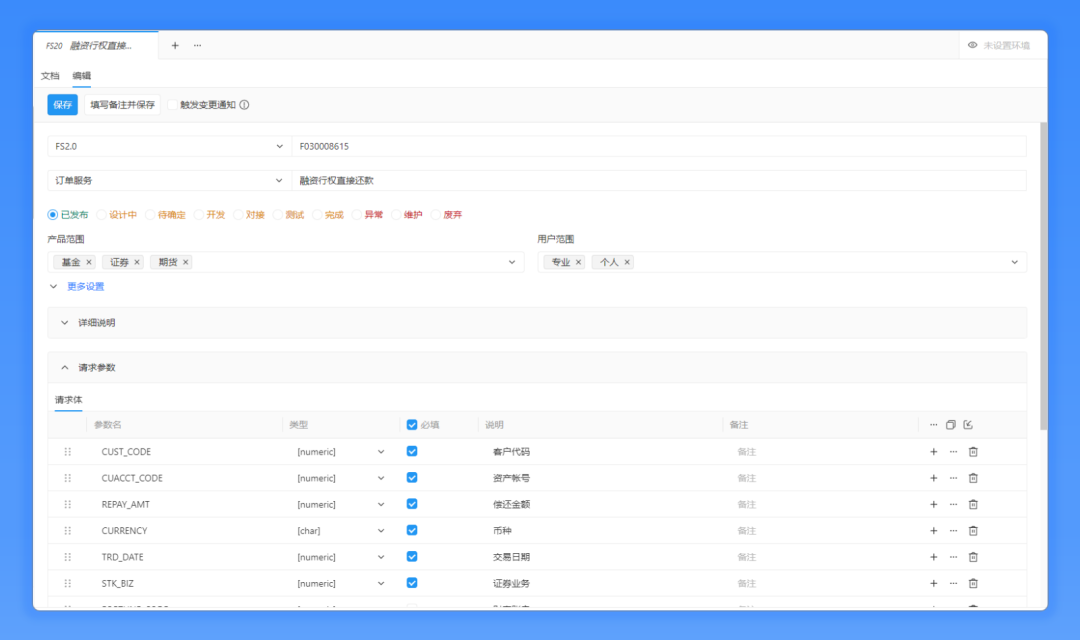Add a row below REPAY_AMT parameter
Image resolution: width=1080 pixels, height=640 pixels.
click(933, 504)
